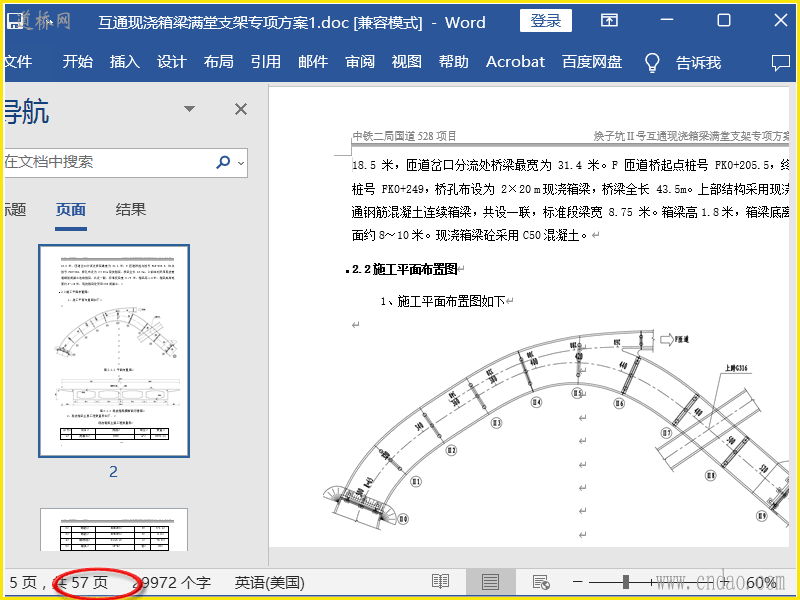Screen dimensions: 800x600
Task: Open the 布局 ribbon tab
Action: [218, 62]
